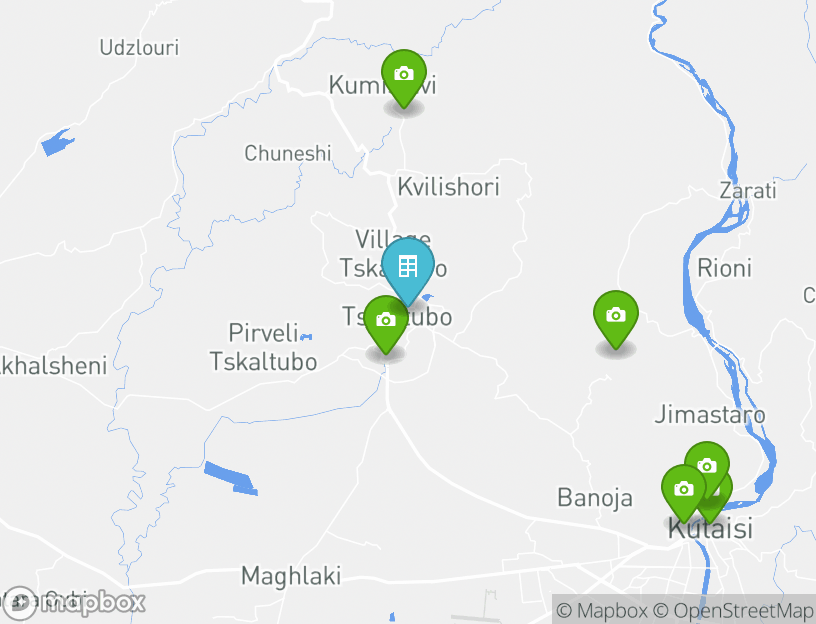Viewport: 816px width, 624px height.
Task: Click the Kvilishori village label
Action: [x=449, y=187]
